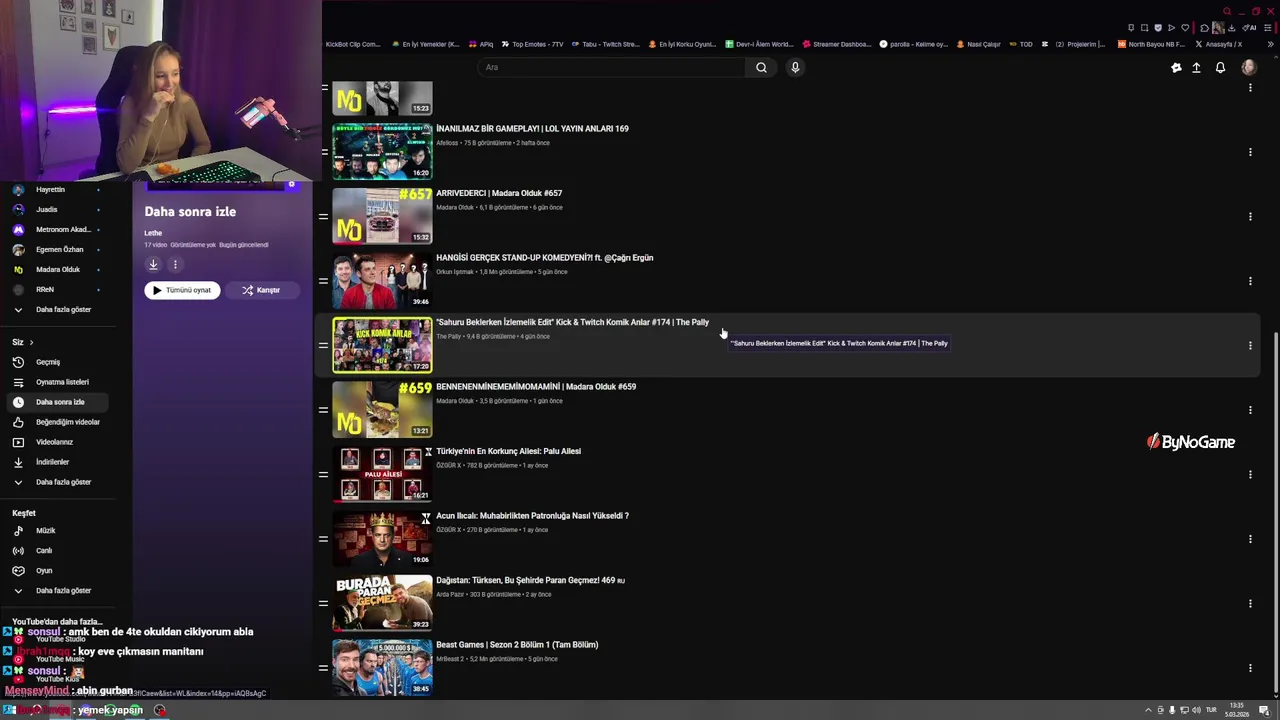Grab reorder handle of ARRIVEDERCI video
Screen dimensions: 1280x720
(x=324, y=216)
